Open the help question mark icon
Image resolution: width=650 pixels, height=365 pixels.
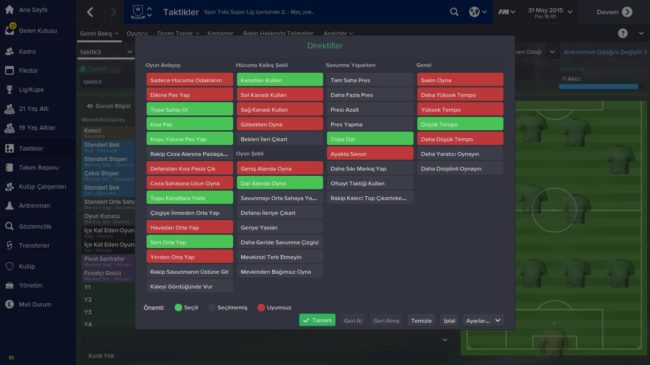(622, 33)
